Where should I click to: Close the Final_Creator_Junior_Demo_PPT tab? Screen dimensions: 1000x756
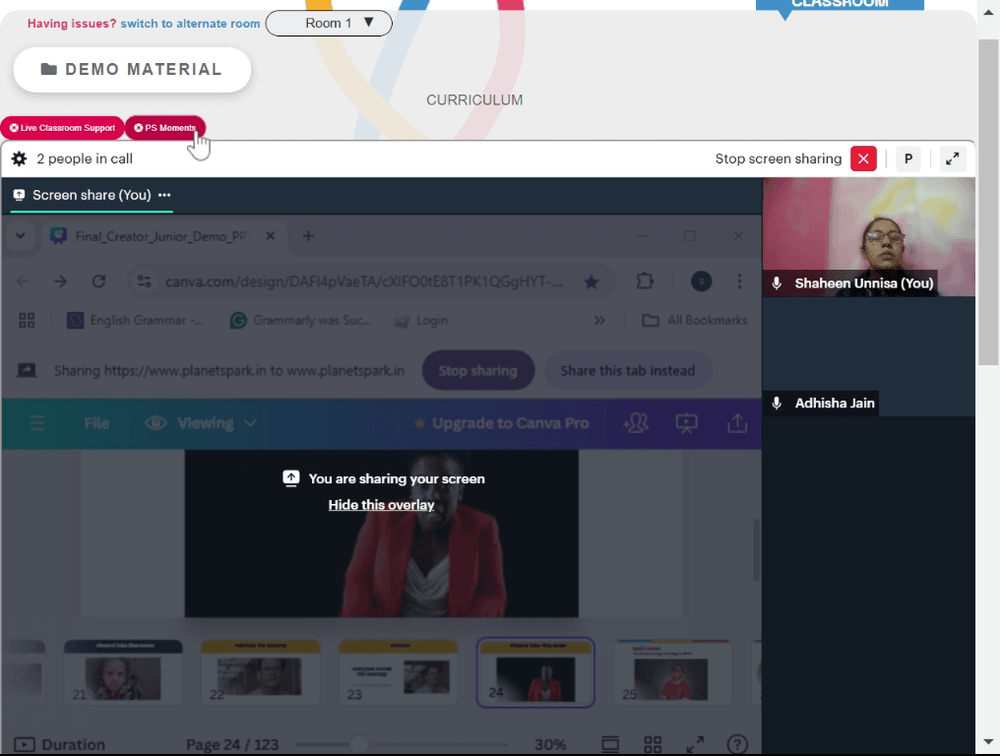coord(270,236)
